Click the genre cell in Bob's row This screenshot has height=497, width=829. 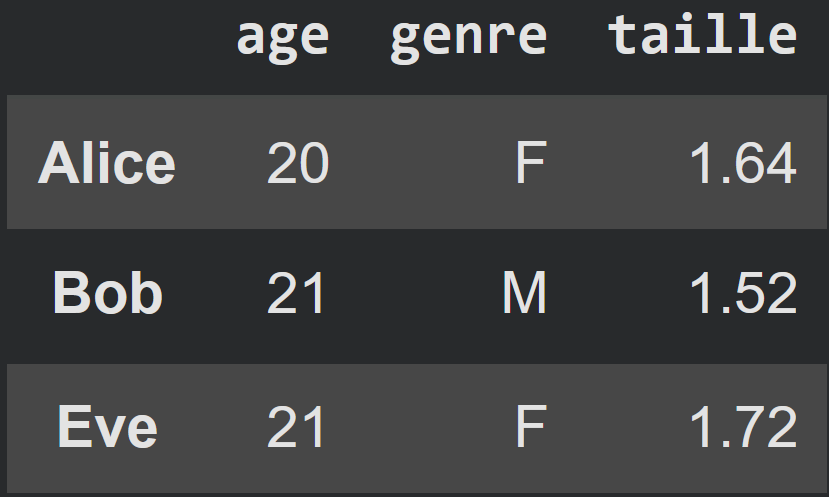pos(525,295)
